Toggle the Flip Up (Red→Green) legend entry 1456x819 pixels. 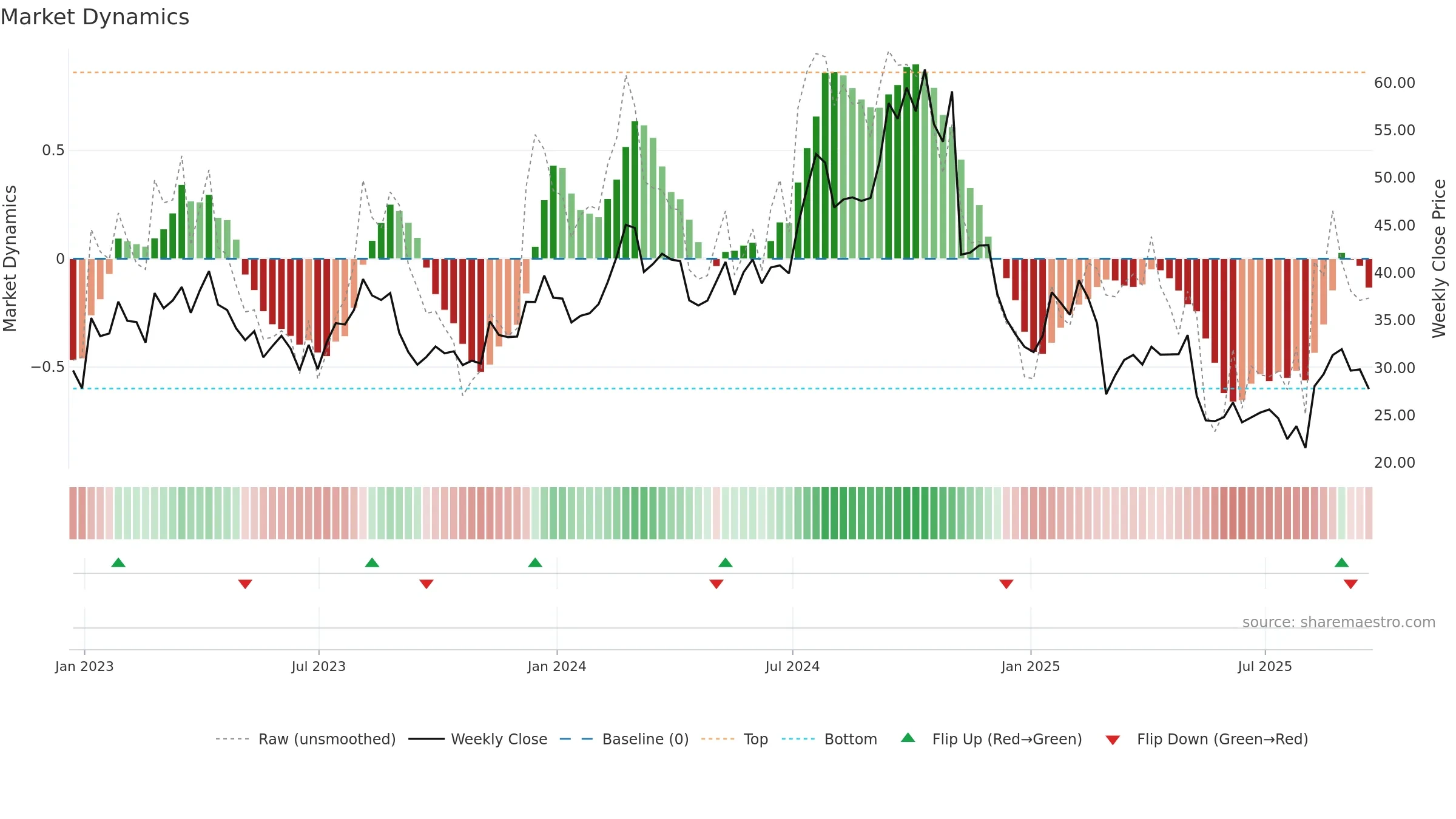point(991,739)
